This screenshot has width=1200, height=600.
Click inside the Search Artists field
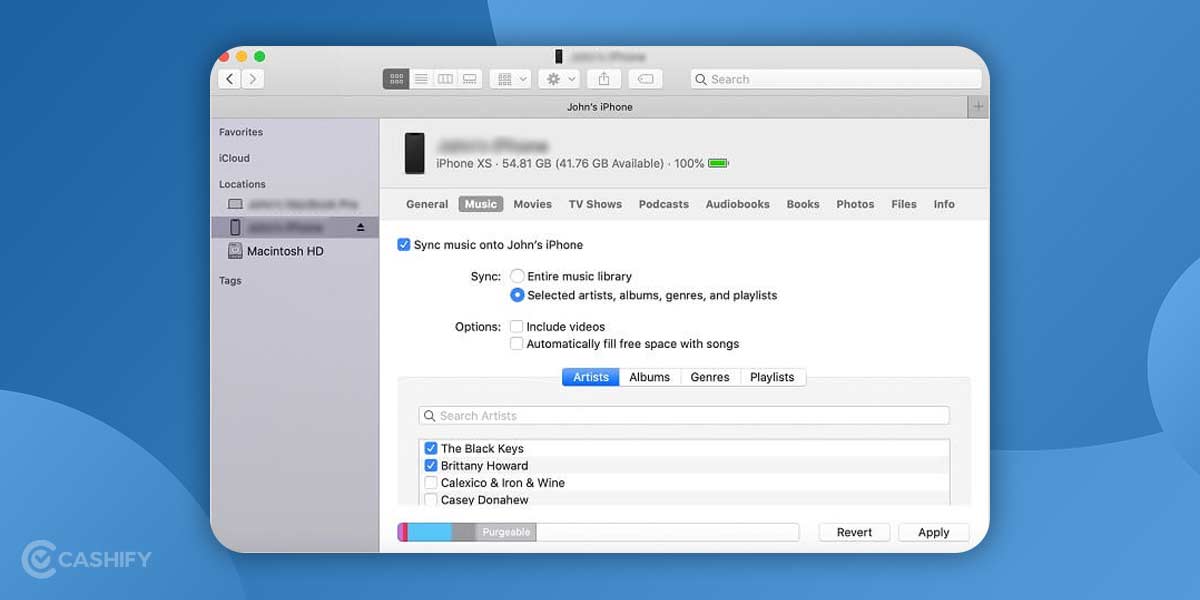pyautogui.click(x=683, y=415)
